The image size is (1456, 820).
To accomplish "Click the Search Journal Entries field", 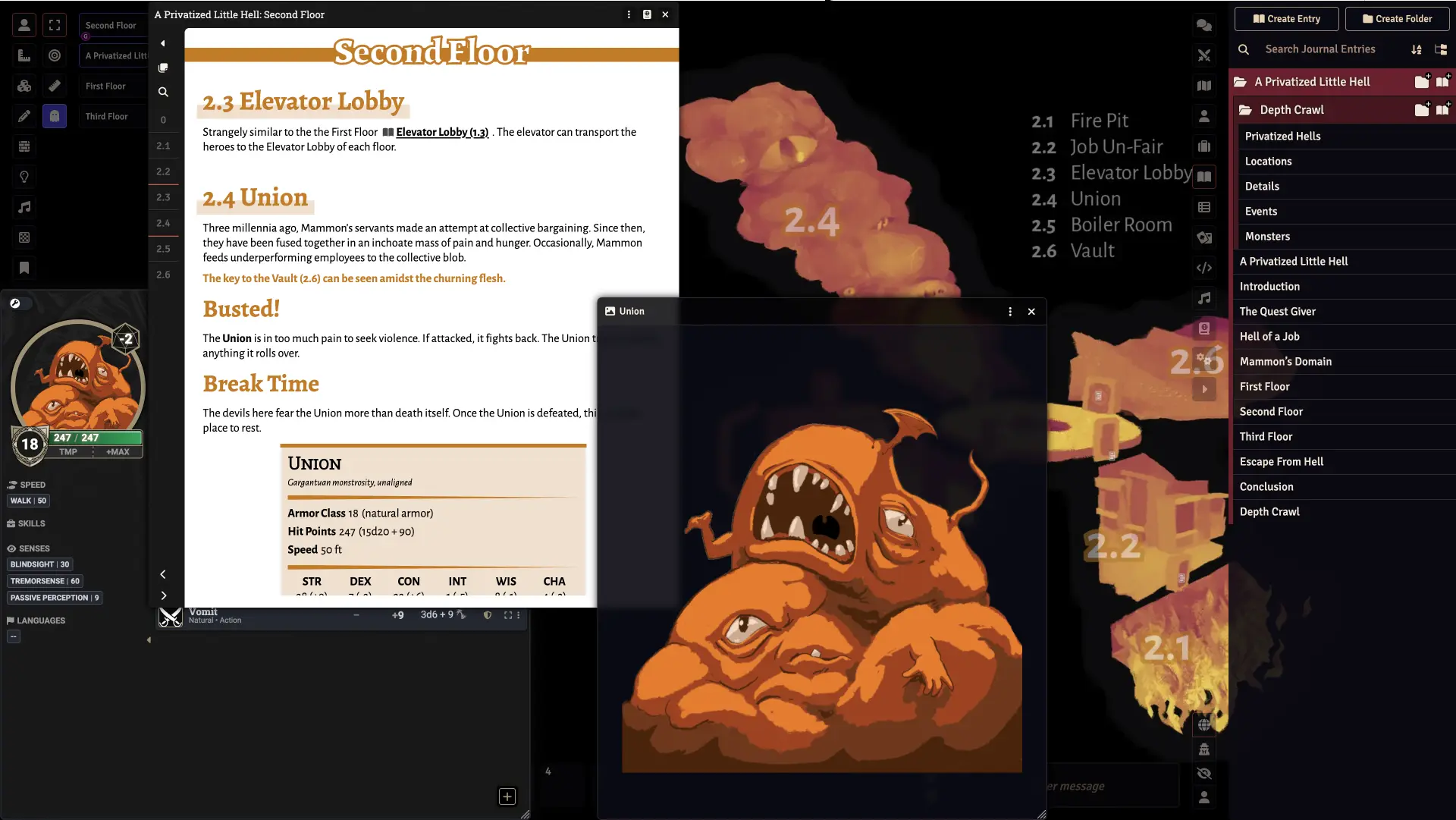I will (1319, 49).
